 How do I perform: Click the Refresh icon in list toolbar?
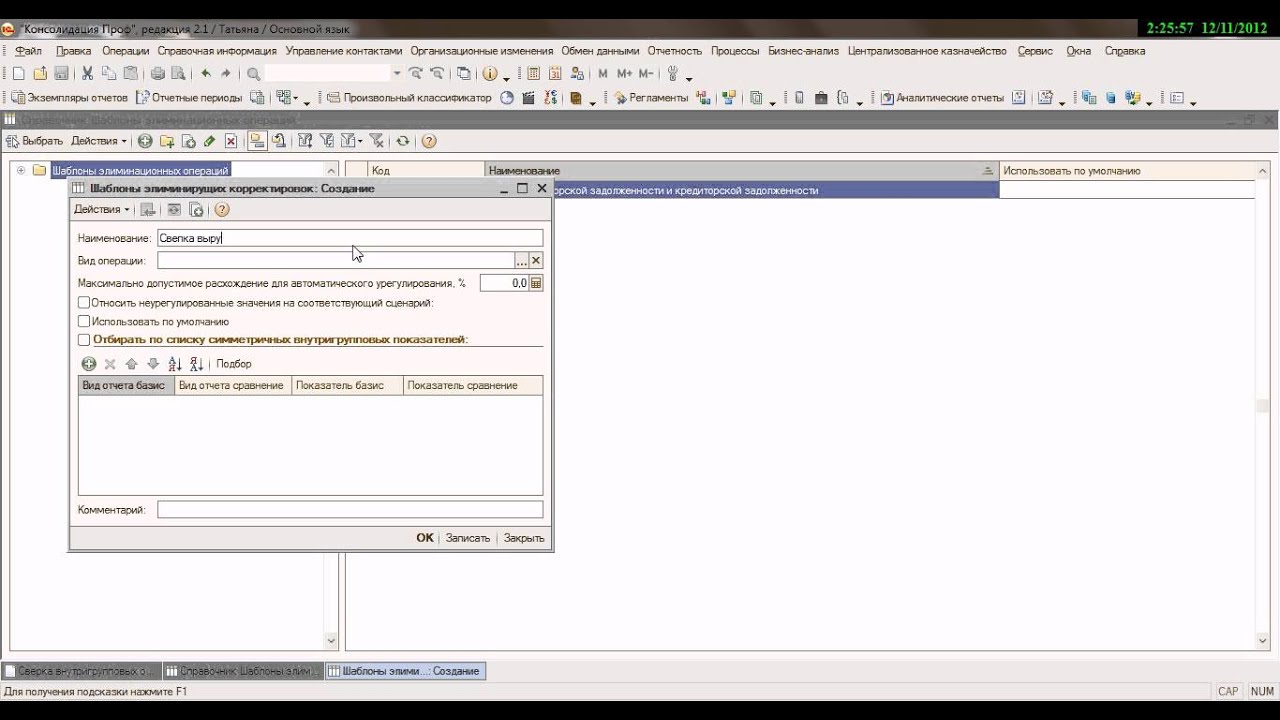tap(402, 141)
